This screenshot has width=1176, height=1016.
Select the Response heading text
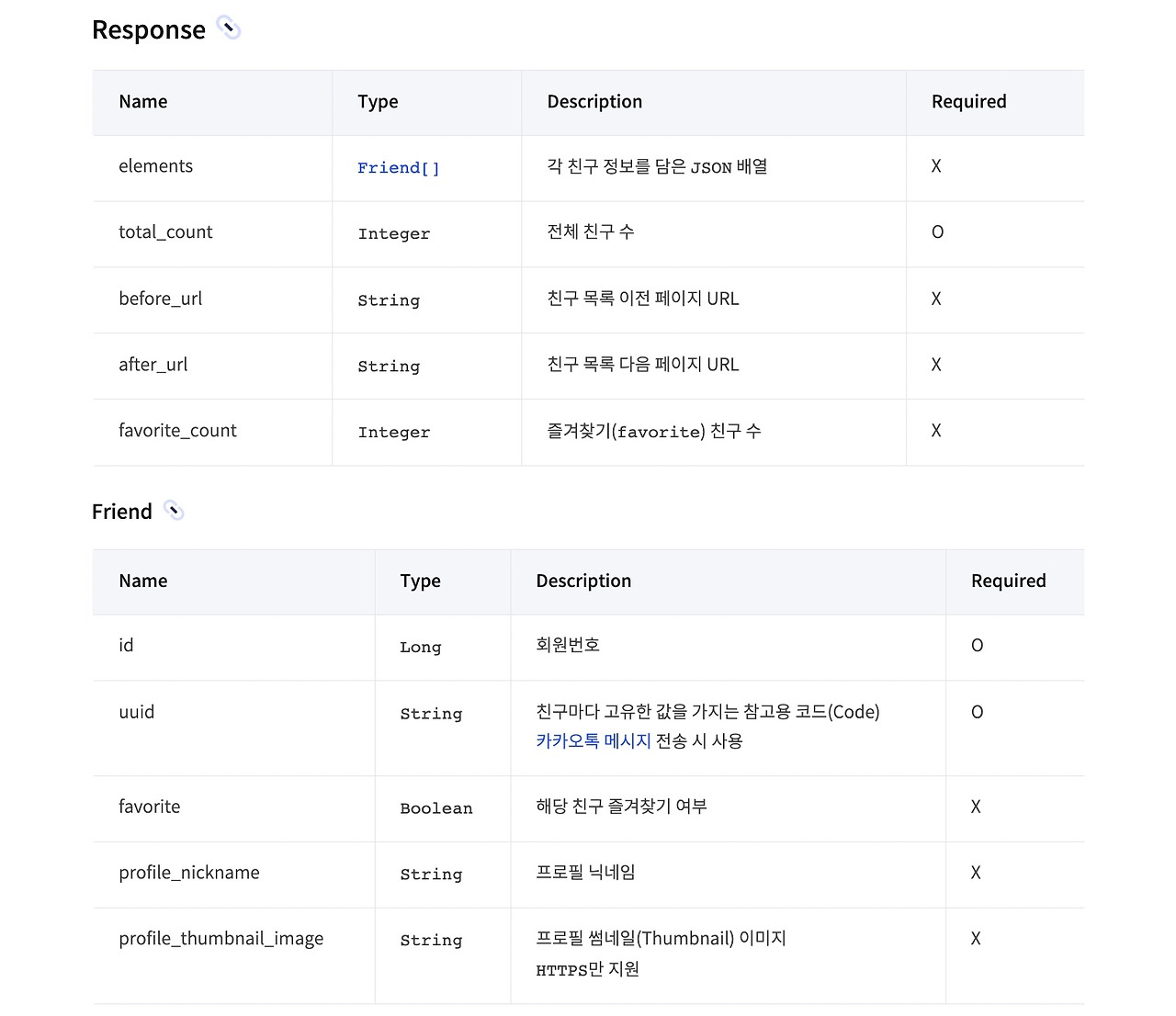[148, 29]
